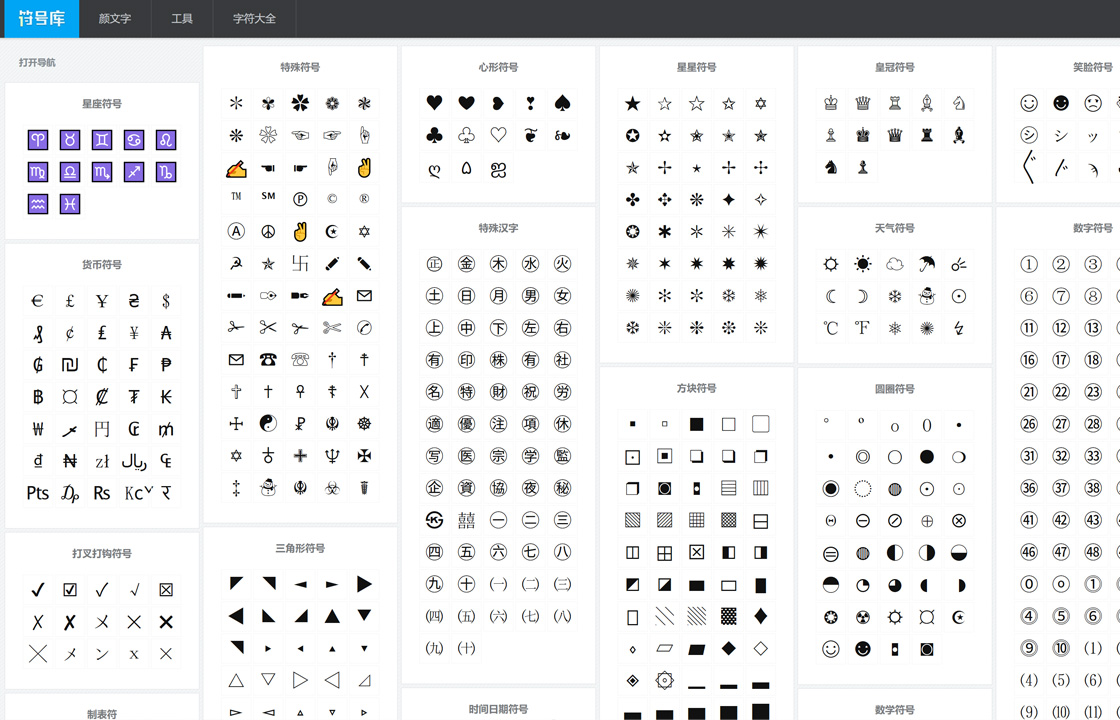1120x720 pixels.
Task: Select the six-pointed star in 星星符号
Action: click(x=761, y=104)
